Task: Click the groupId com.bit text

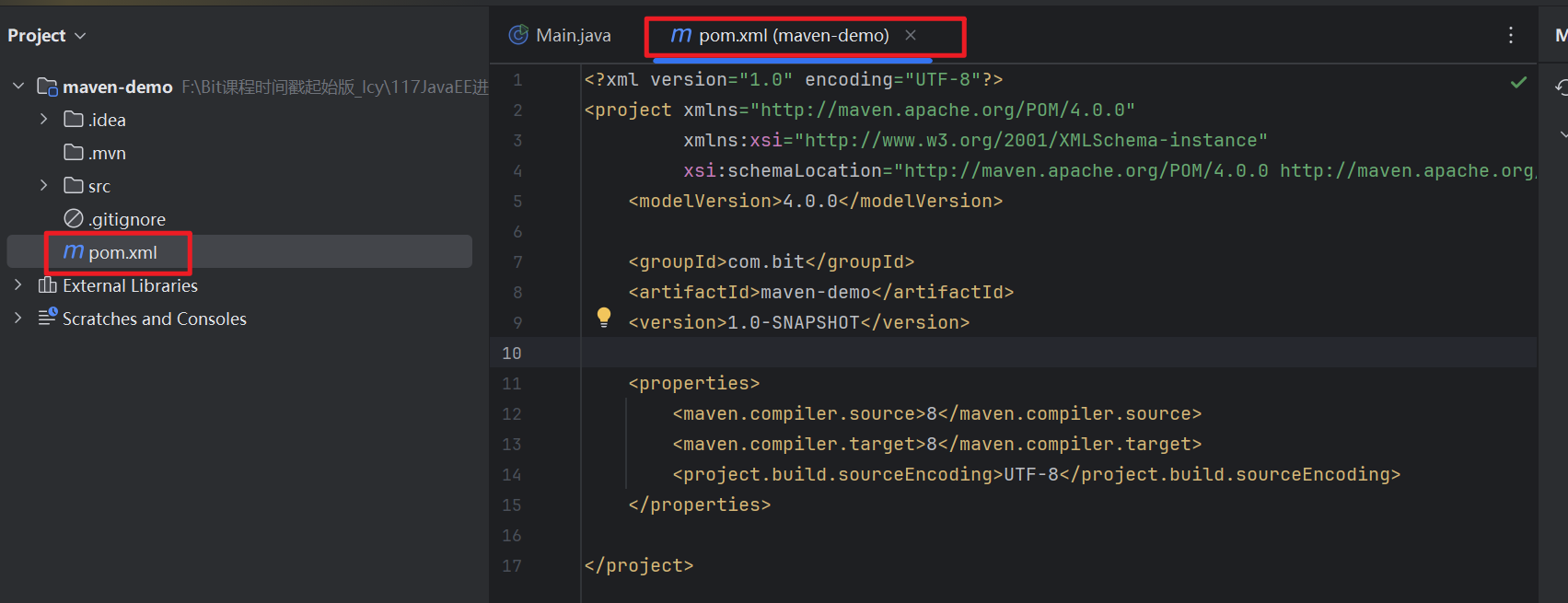Action: pos(772,261)
